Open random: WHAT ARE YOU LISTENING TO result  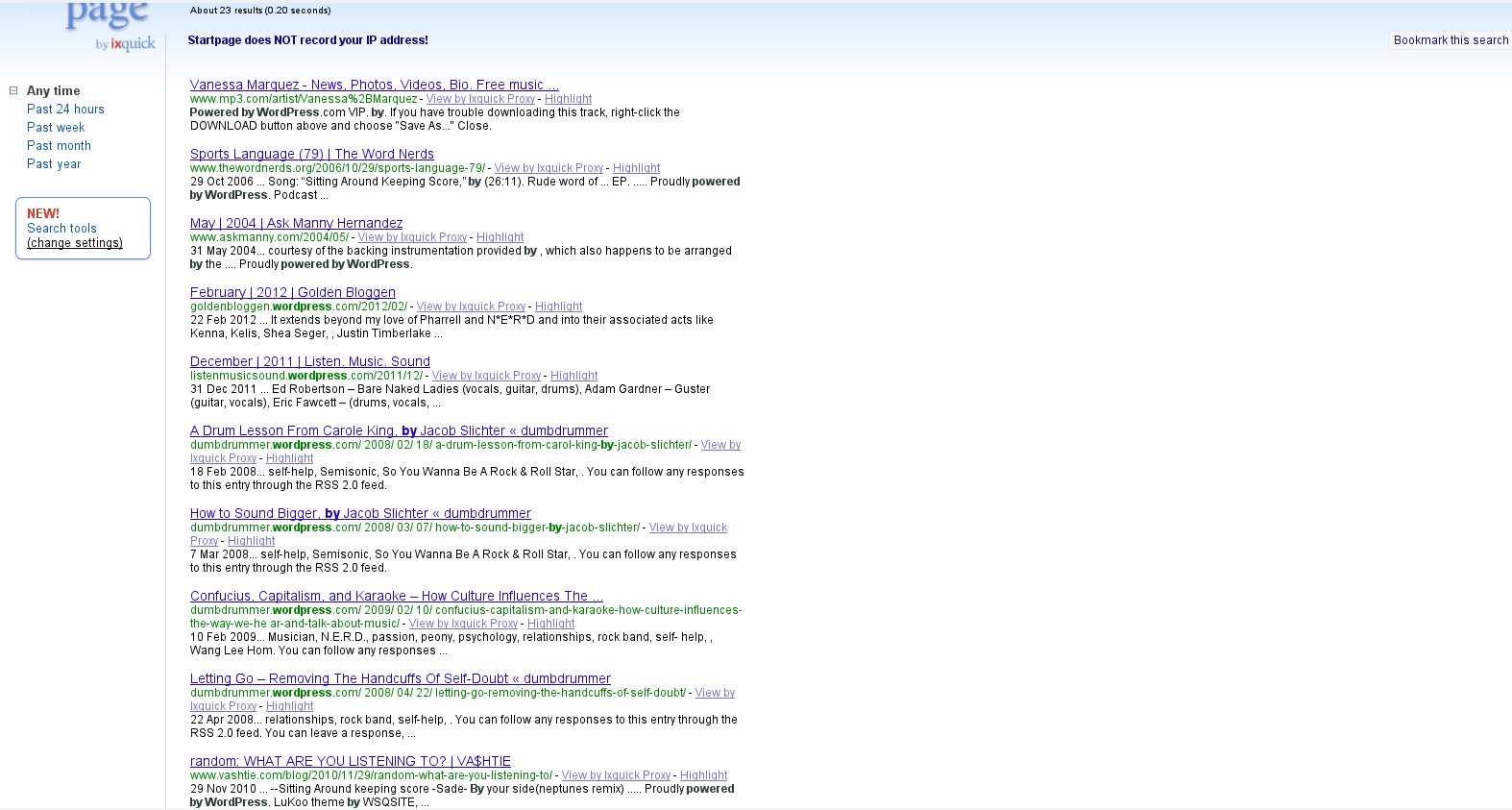pos(351,761)
